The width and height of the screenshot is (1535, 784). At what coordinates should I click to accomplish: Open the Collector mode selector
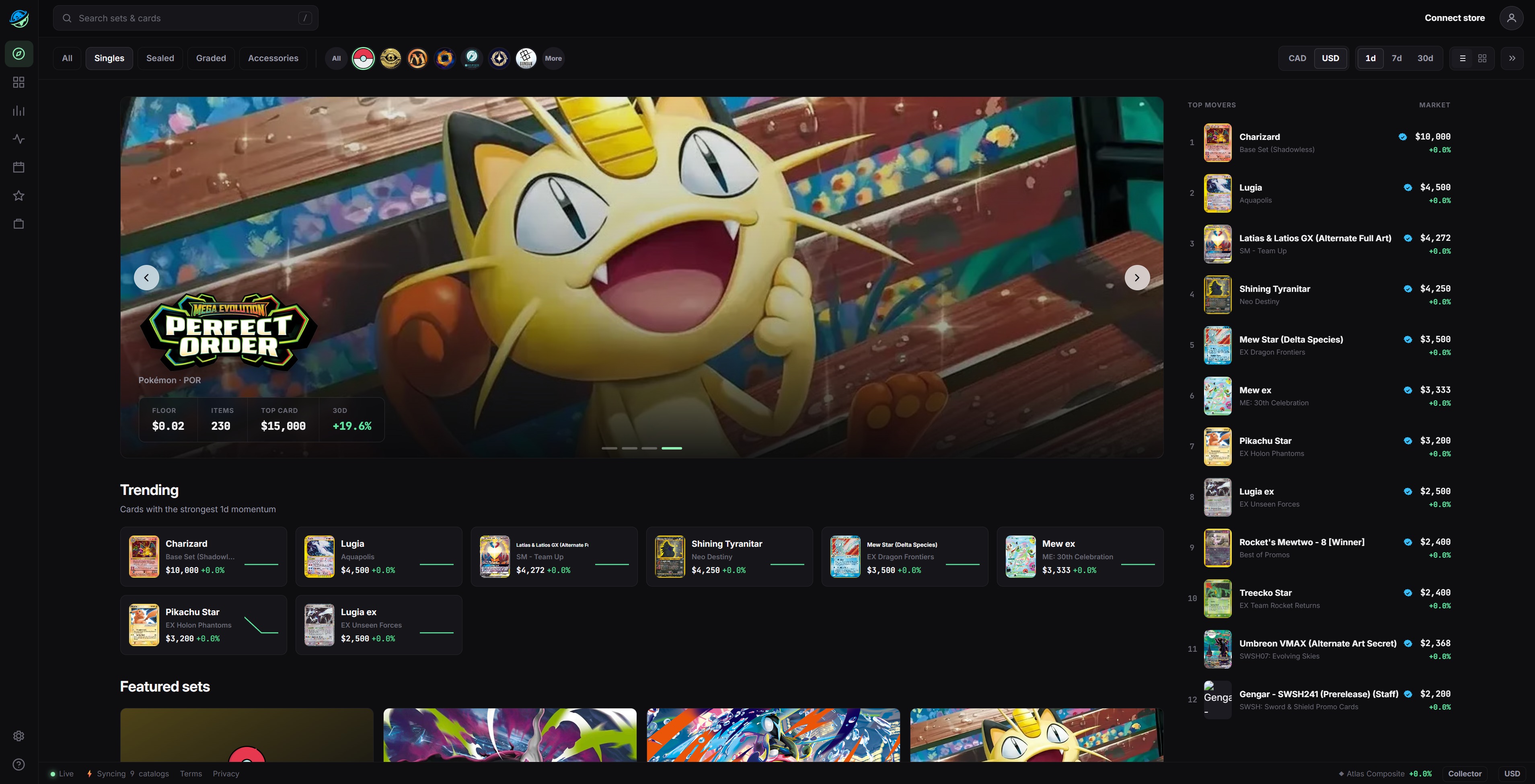pyautogui.click(x=1465, y=774)
